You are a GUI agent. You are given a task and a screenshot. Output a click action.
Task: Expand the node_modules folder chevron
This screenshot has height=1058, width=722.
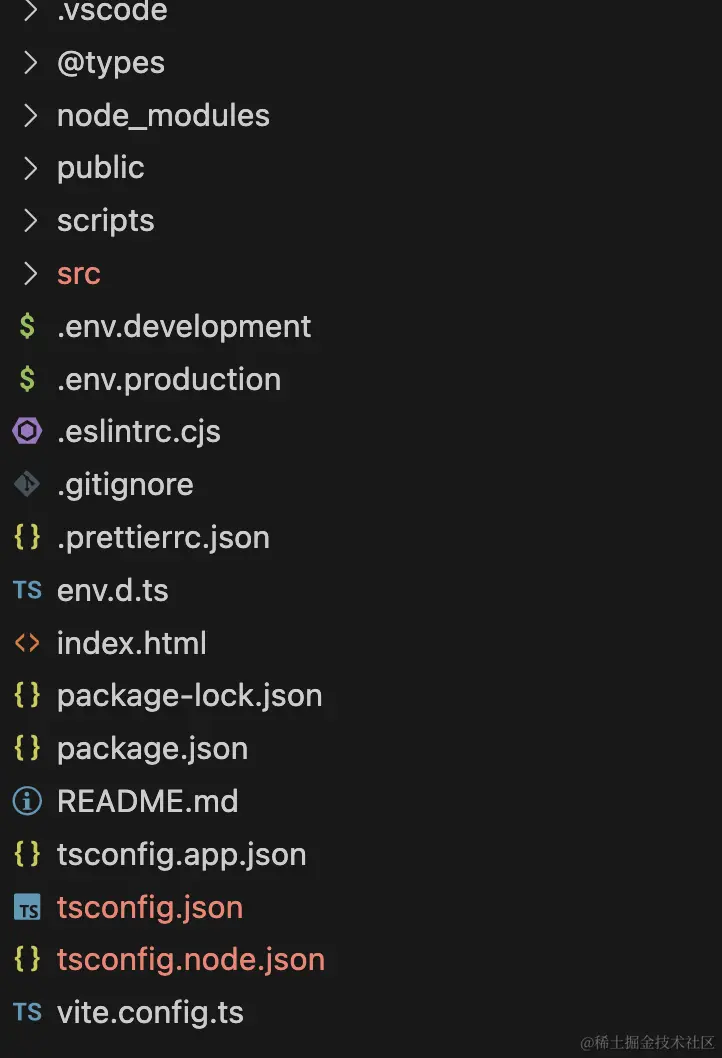point(30,115)
